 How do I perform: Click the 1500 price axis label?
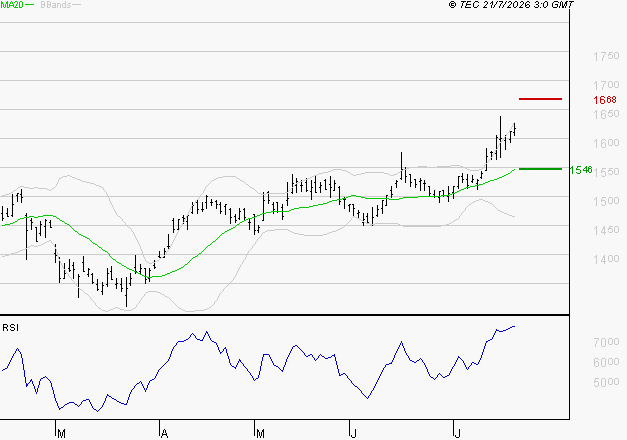606,201
